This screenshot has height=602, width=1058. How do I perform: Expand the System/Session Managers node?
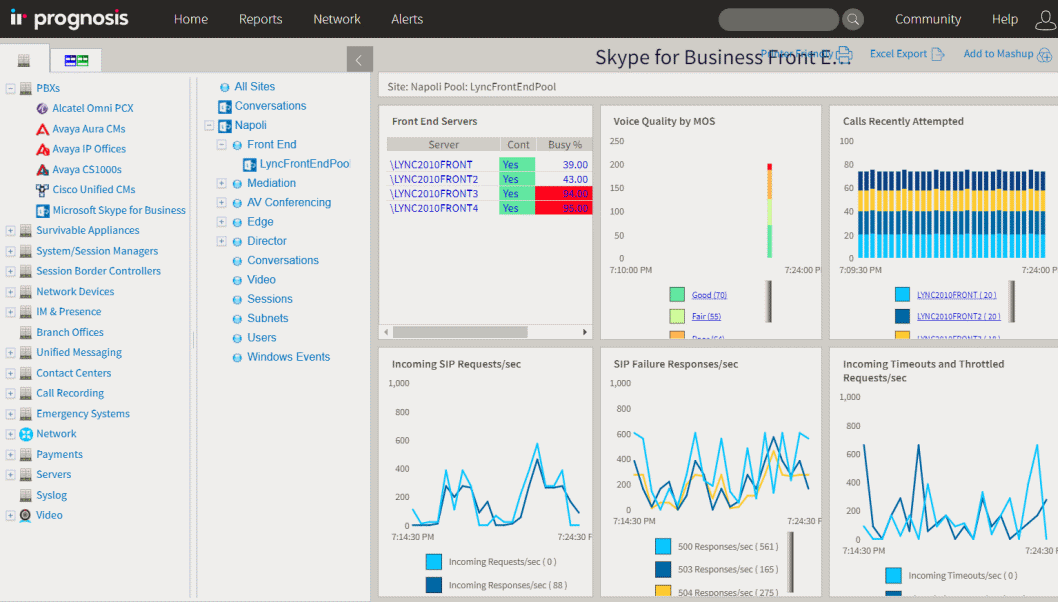[x=10, y=251]
